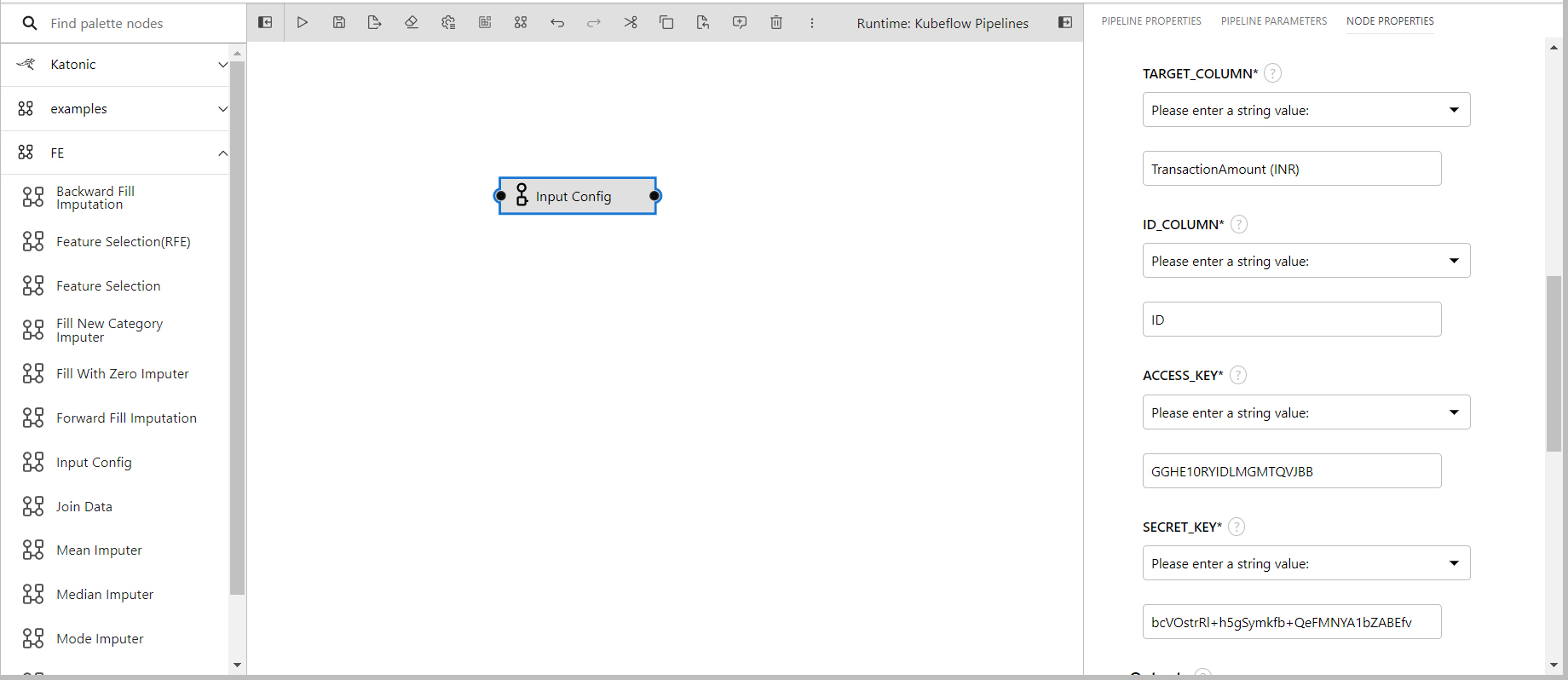Add a comment to the canvas
This screenshot has height=680, width=1568.
click(740, 23)
